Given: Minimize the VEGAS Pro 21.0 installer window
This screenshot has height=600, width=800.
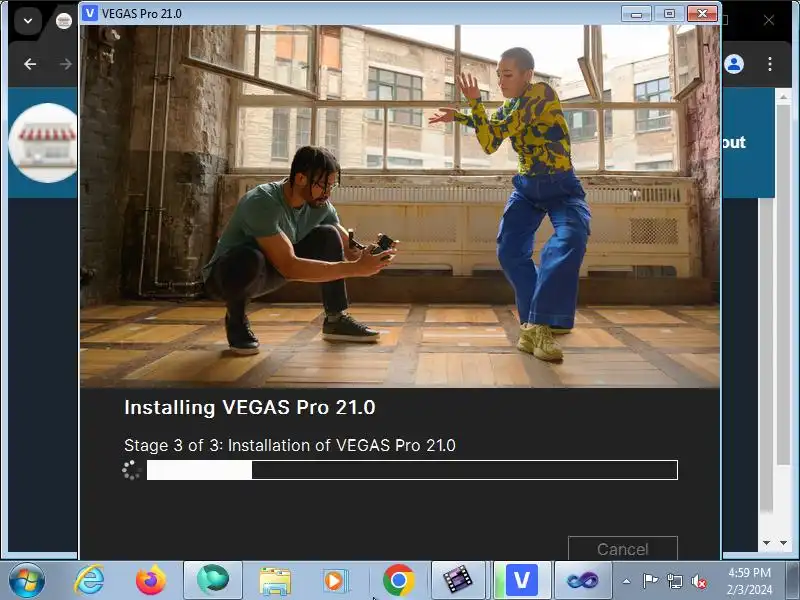Looking at the screenshot, I should tap(636, 14).
